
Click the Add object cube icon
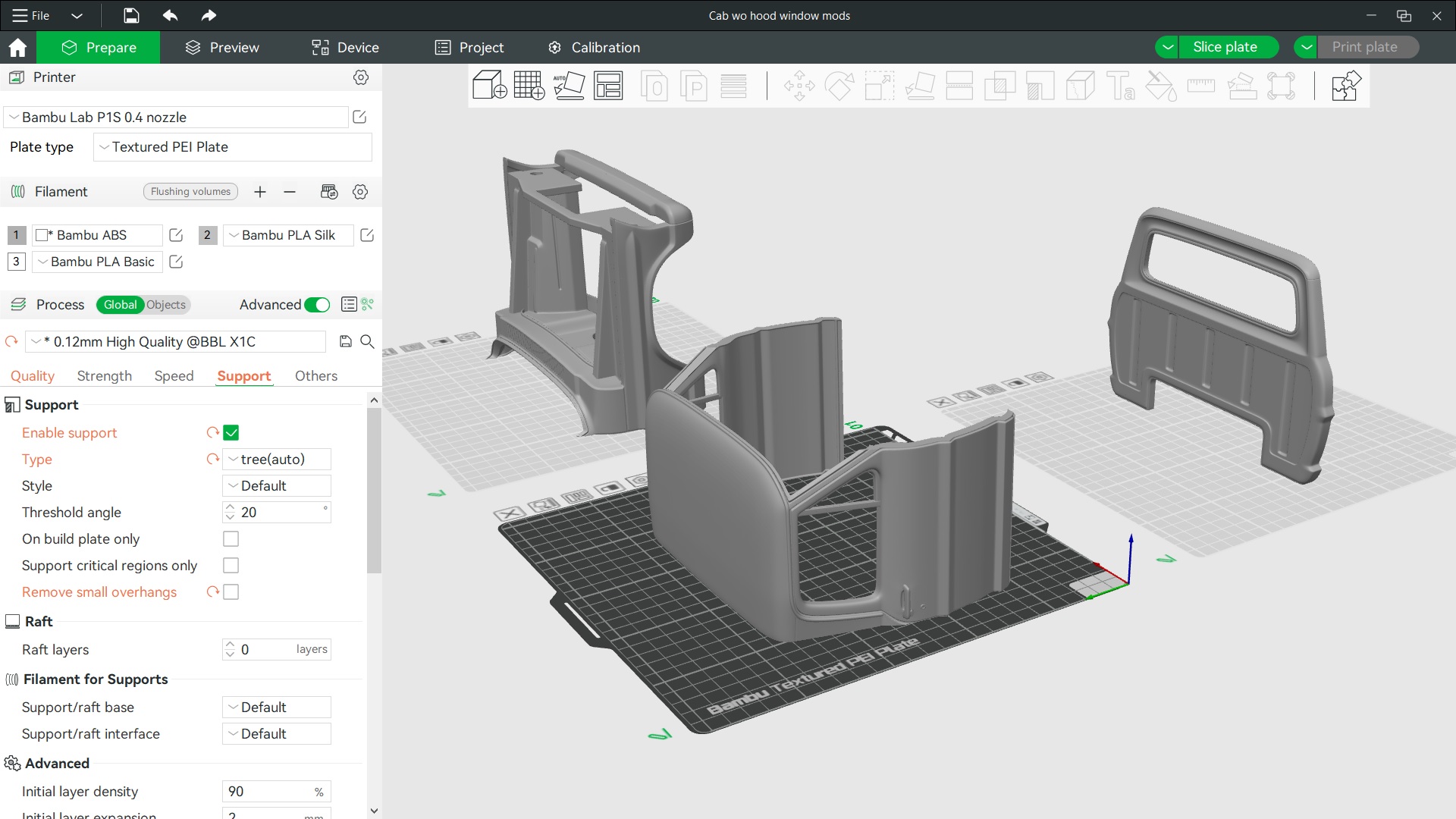[489, 86]
